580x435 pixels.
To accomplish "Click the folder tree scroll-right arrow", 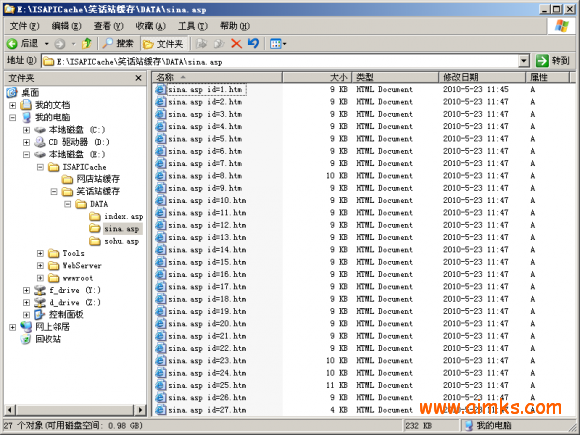I will [x=140, y=410].
